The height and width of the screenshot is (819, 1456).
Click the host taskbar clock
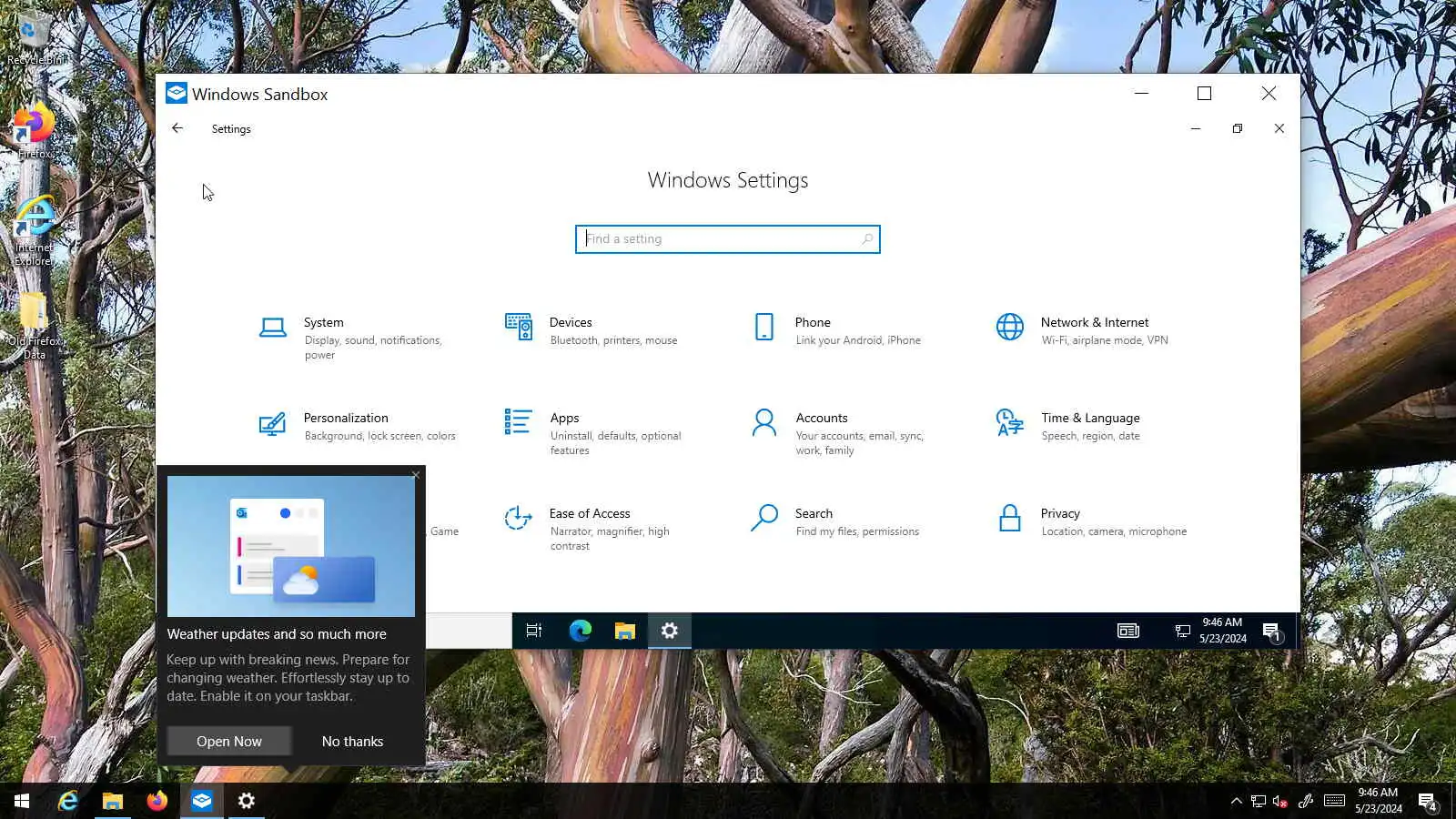click(1378, 801)
